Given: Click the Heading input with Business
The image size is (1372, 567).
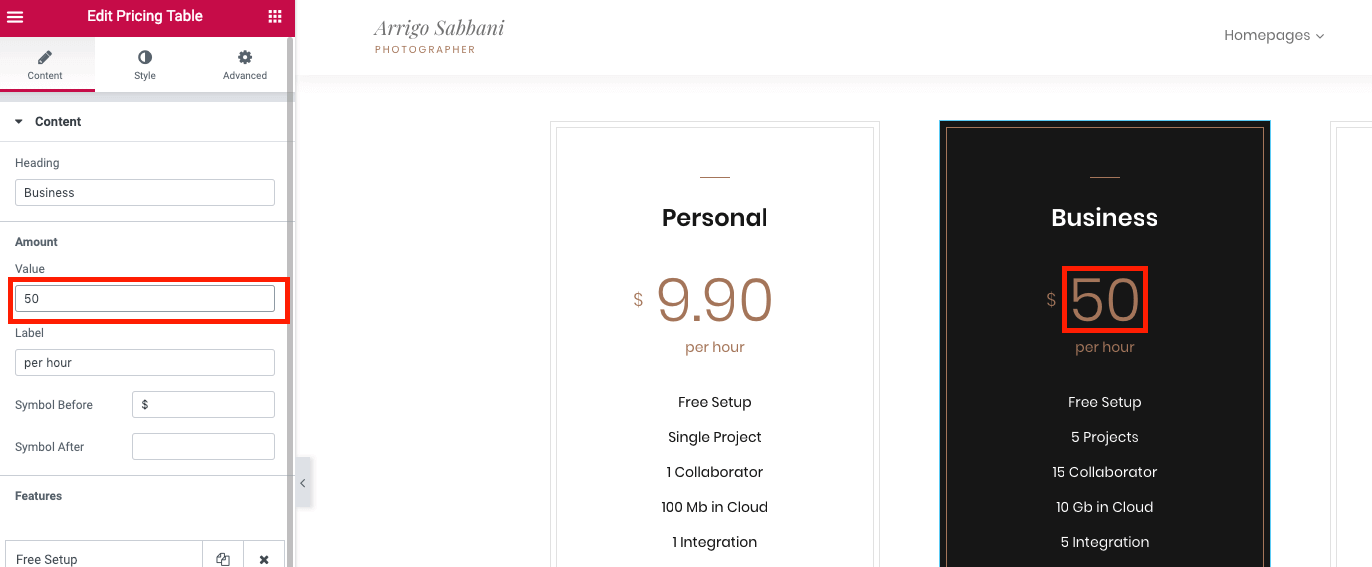Looking at the screenshot, I should click(145, 193).
